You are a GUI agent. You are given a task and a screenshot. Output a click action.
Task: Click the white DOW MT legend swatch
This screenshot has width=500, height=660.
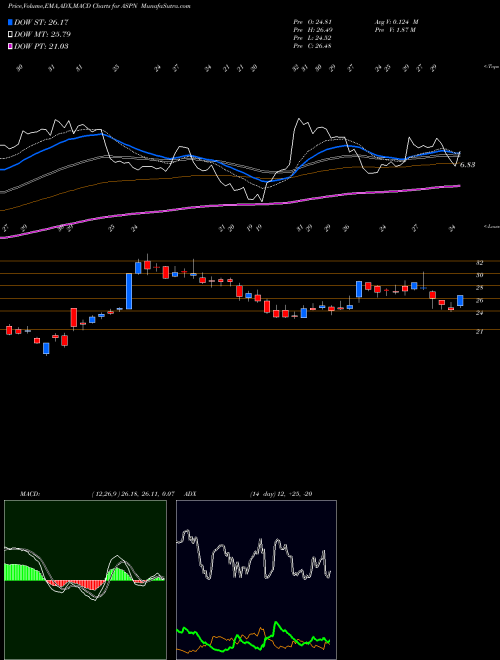(10, 34)
